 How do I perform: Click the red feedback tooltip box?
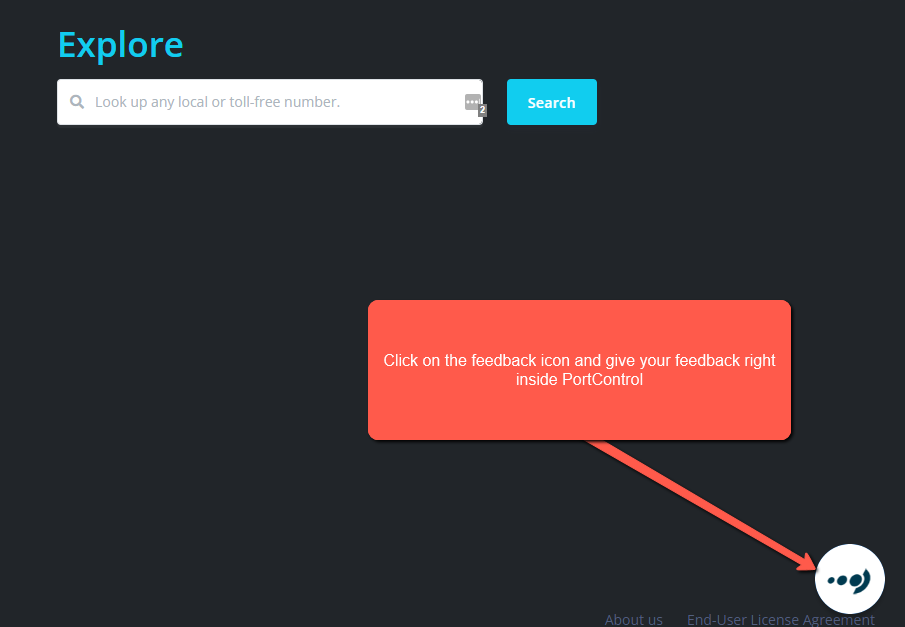(x=579, y=410)
